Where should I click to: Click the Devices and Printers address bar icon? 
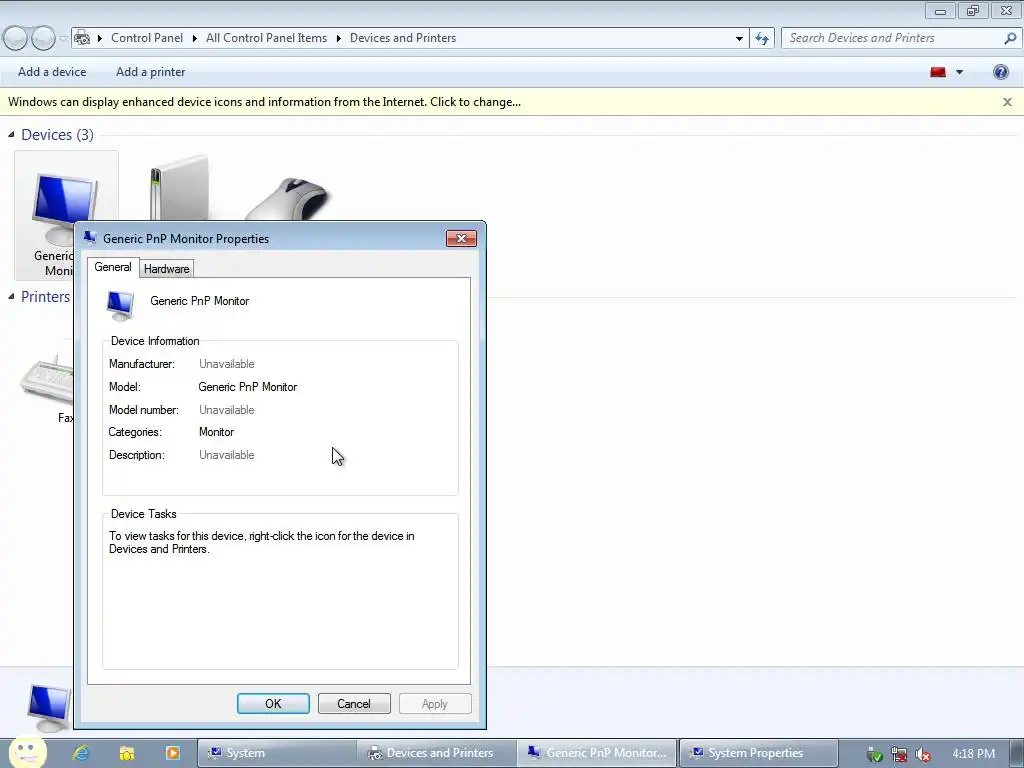(x=82, y=38)
